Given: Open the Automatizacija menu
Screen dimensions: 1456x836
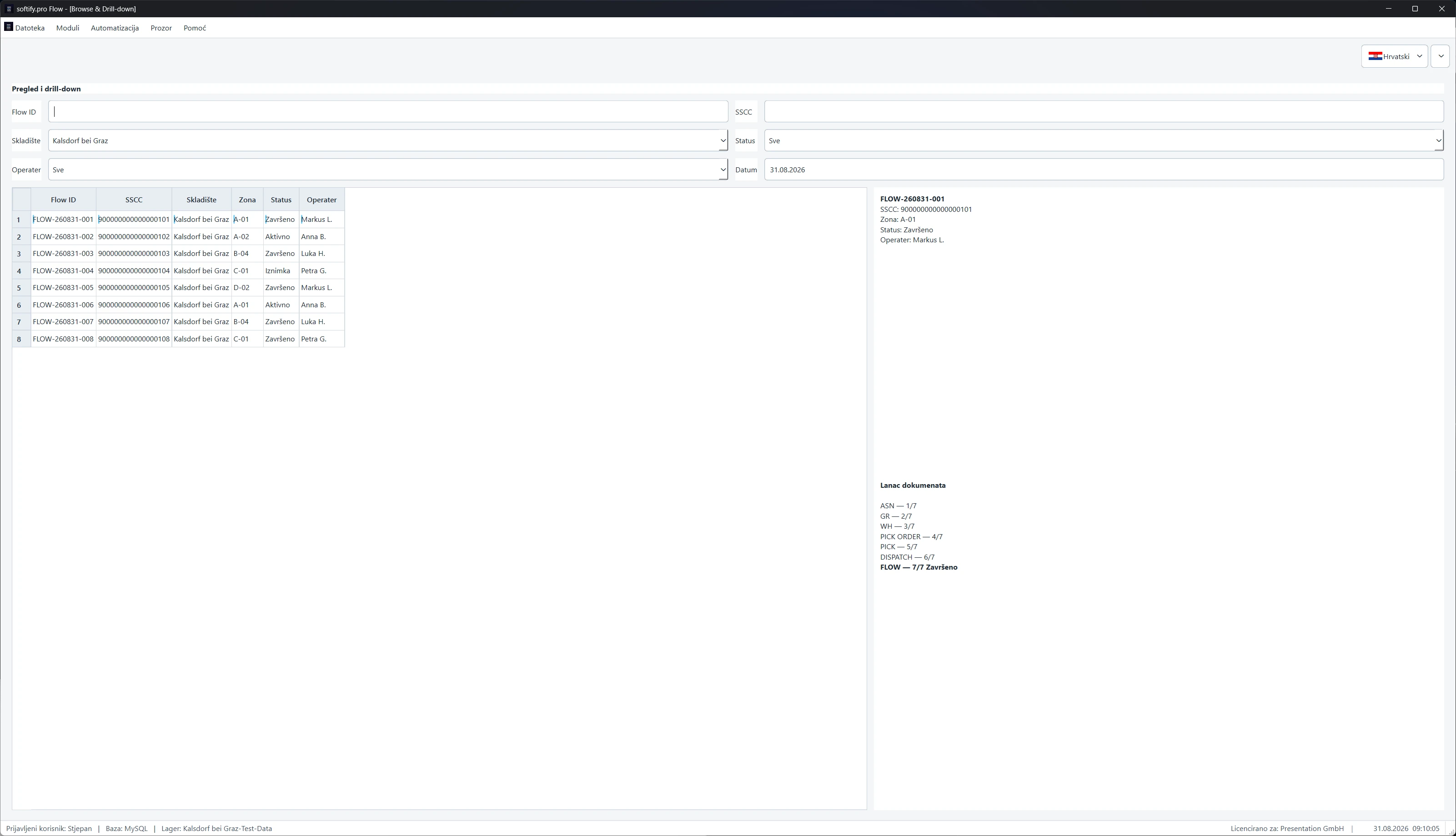Looking at the screenshot, I should (x=115, y=28).
